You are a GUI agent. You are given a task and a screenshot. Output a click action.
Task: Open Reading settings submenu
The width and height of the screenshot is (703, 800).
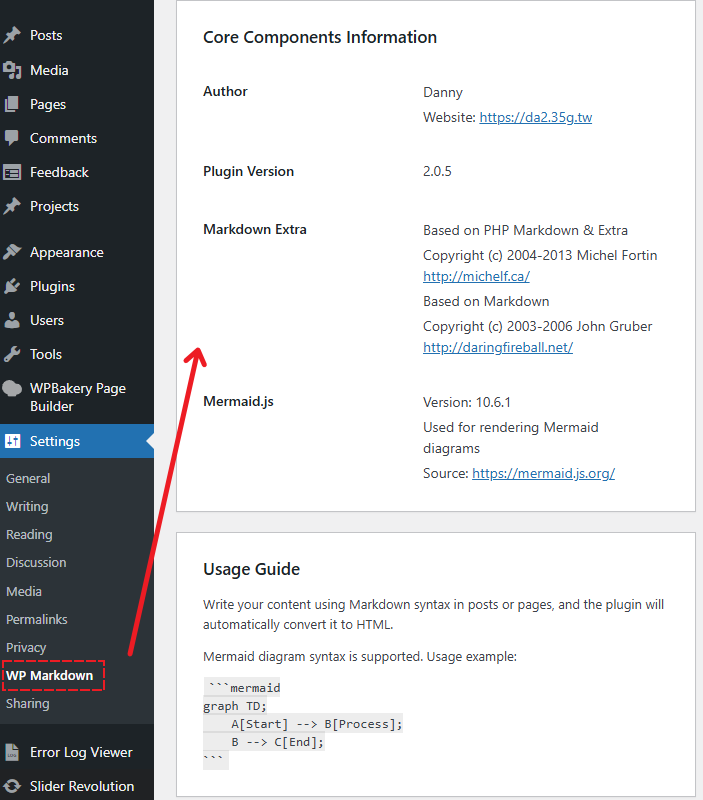pos(29,535)
